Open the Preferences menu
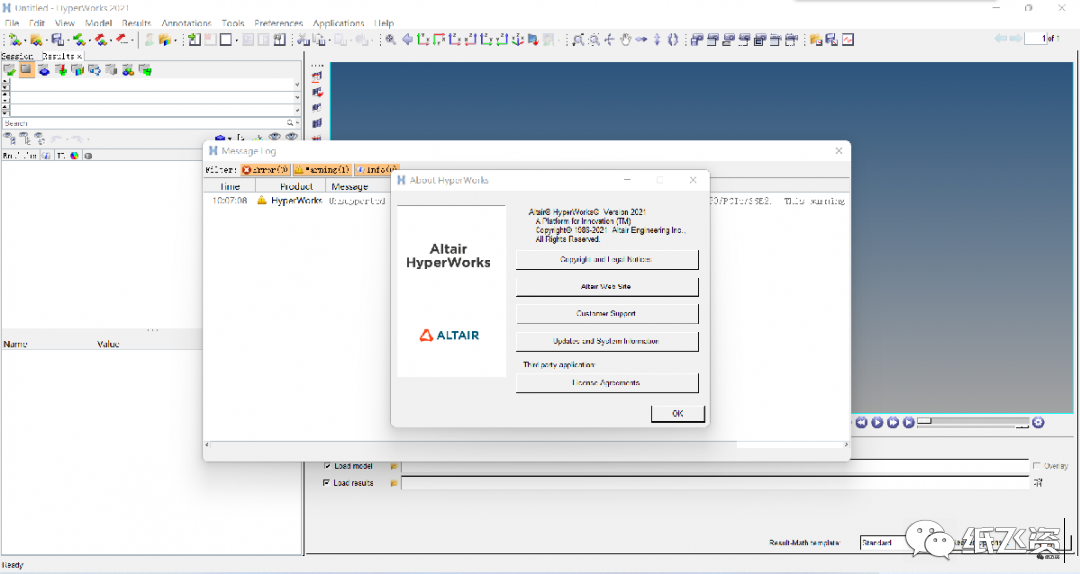Image resolution: width=1080 pixels, height=574 pixels. tap(278, 23)
